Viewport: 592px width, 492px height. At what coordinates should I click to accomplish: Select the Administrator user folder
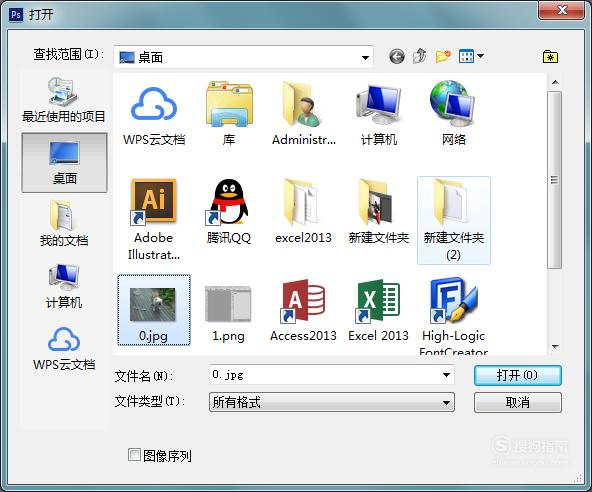pyautogui.click(x=304, y=114)
